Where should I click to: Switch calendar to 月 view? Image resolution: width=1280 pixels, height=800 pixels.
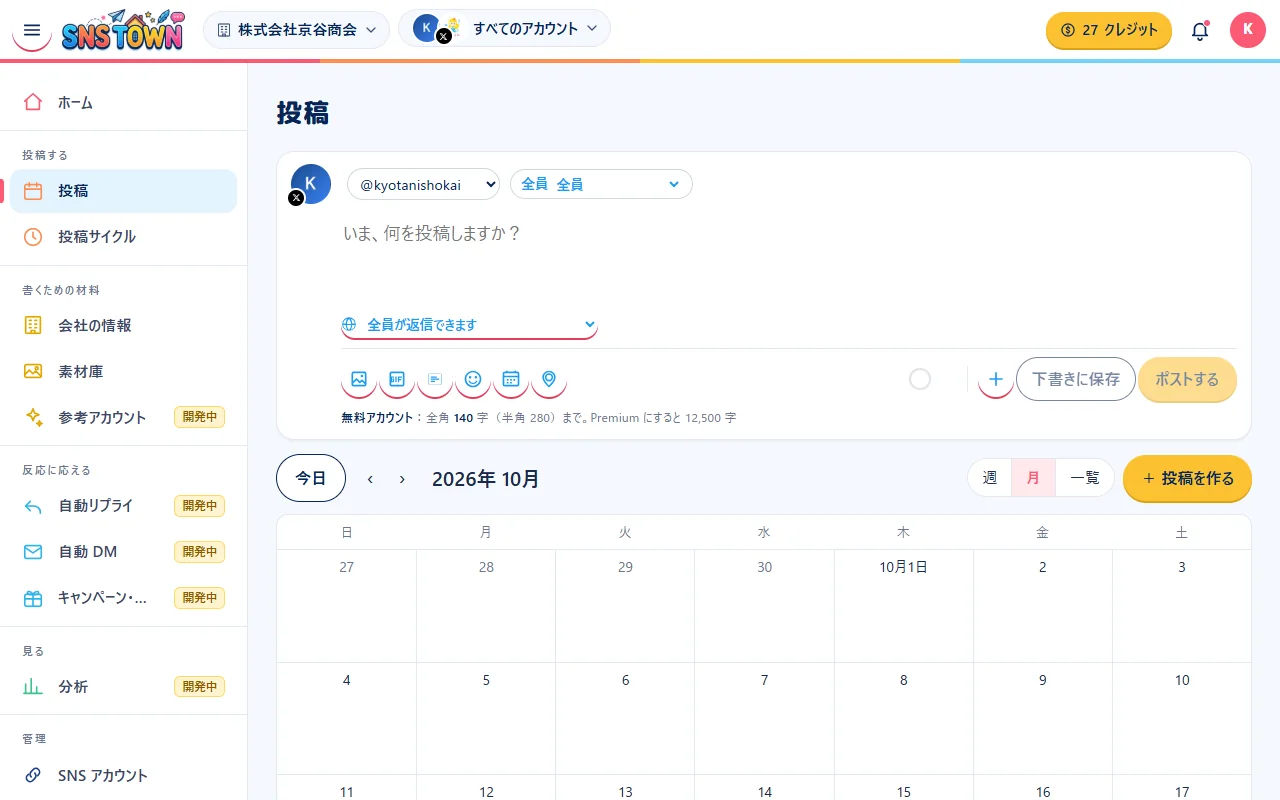pyautogui.click(x=1034, y=478)
